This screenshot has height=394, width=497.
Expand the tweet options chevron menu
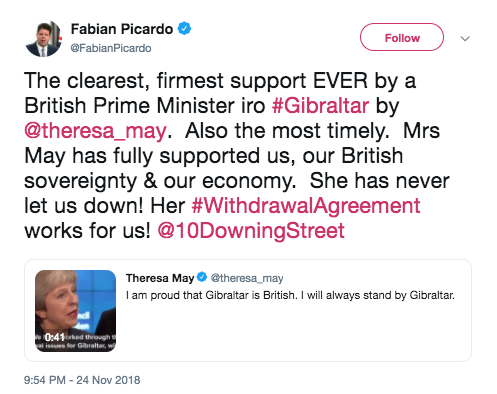pos(465,39)
